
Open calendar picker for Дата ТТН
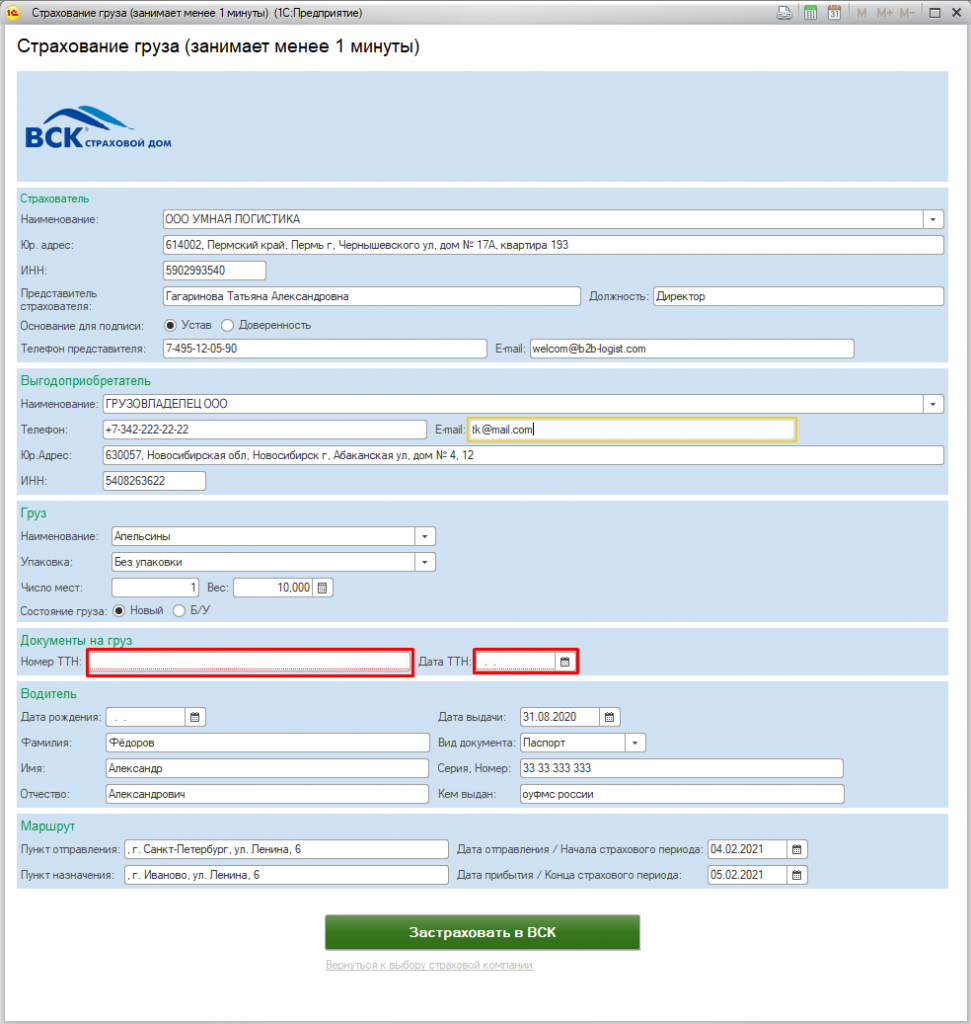tap(565, 662)
